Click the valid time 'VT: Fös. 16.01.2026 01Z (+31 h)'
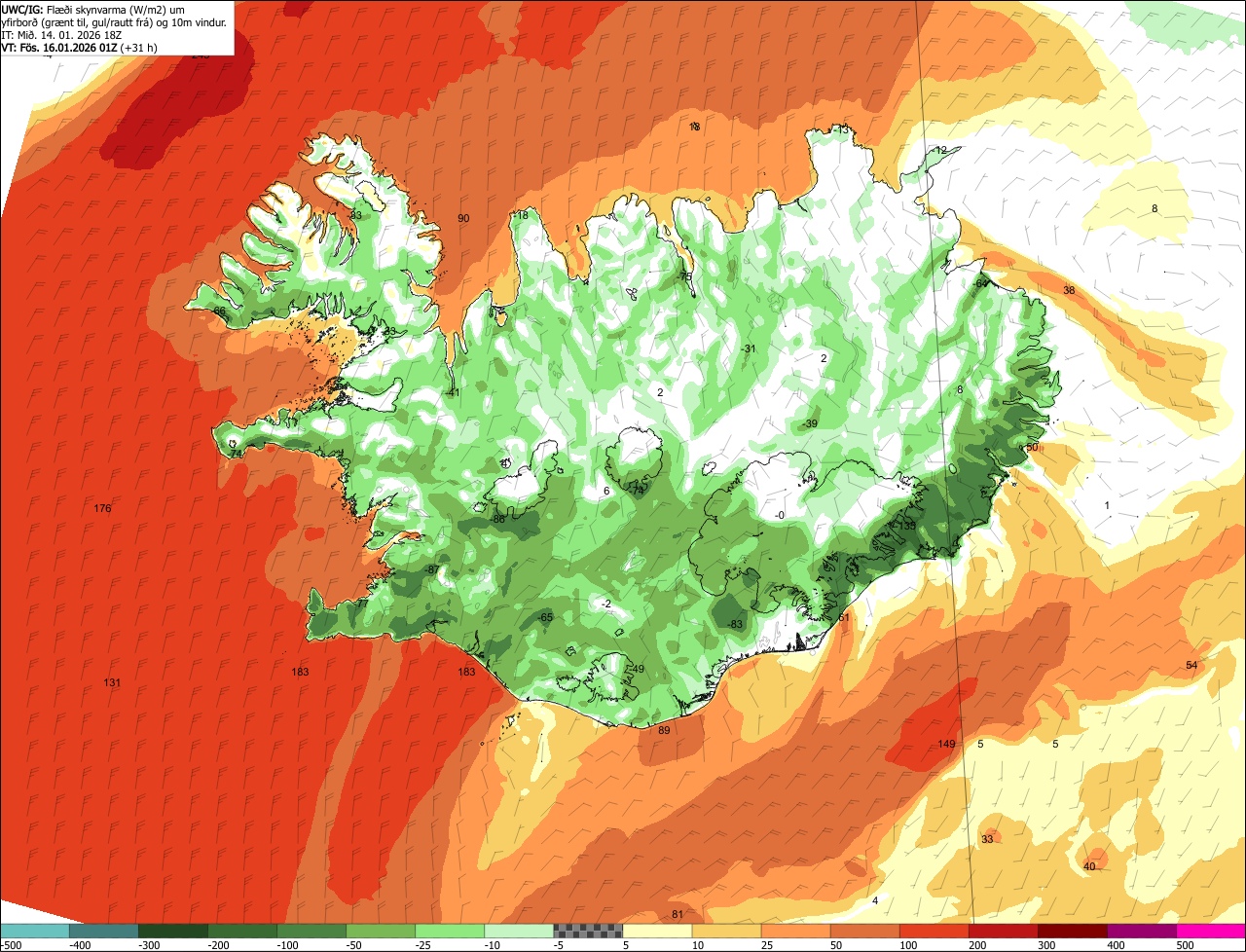Image resolution: width=1246 pixels, height=952 pixels. (x=80, y=47)
